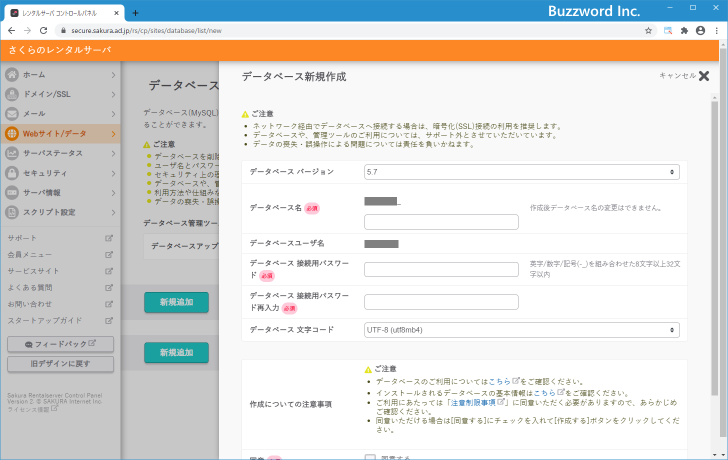The height and width of the screenshot is (460, 728).
Task: Click the site lock icon in address bar
Action: [63, 31]
